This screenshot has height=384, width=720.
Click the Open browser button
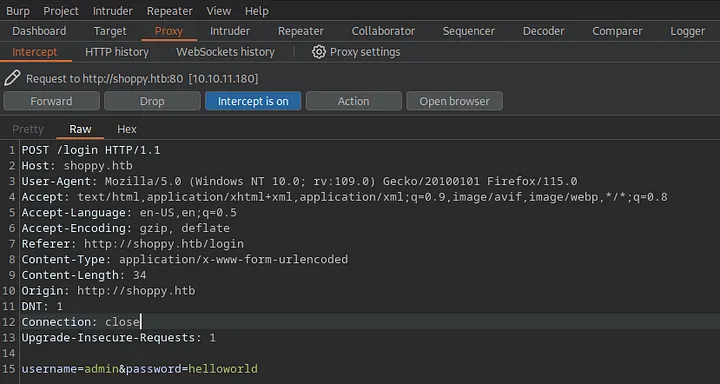coord(455,101)
